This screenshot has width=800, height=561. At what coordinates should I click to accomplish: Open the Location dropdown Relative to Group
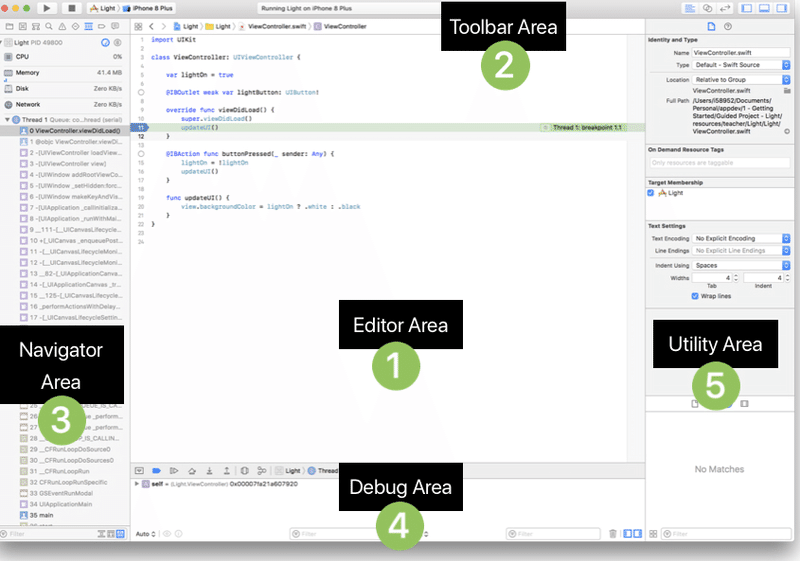click(x=741, y=80)
